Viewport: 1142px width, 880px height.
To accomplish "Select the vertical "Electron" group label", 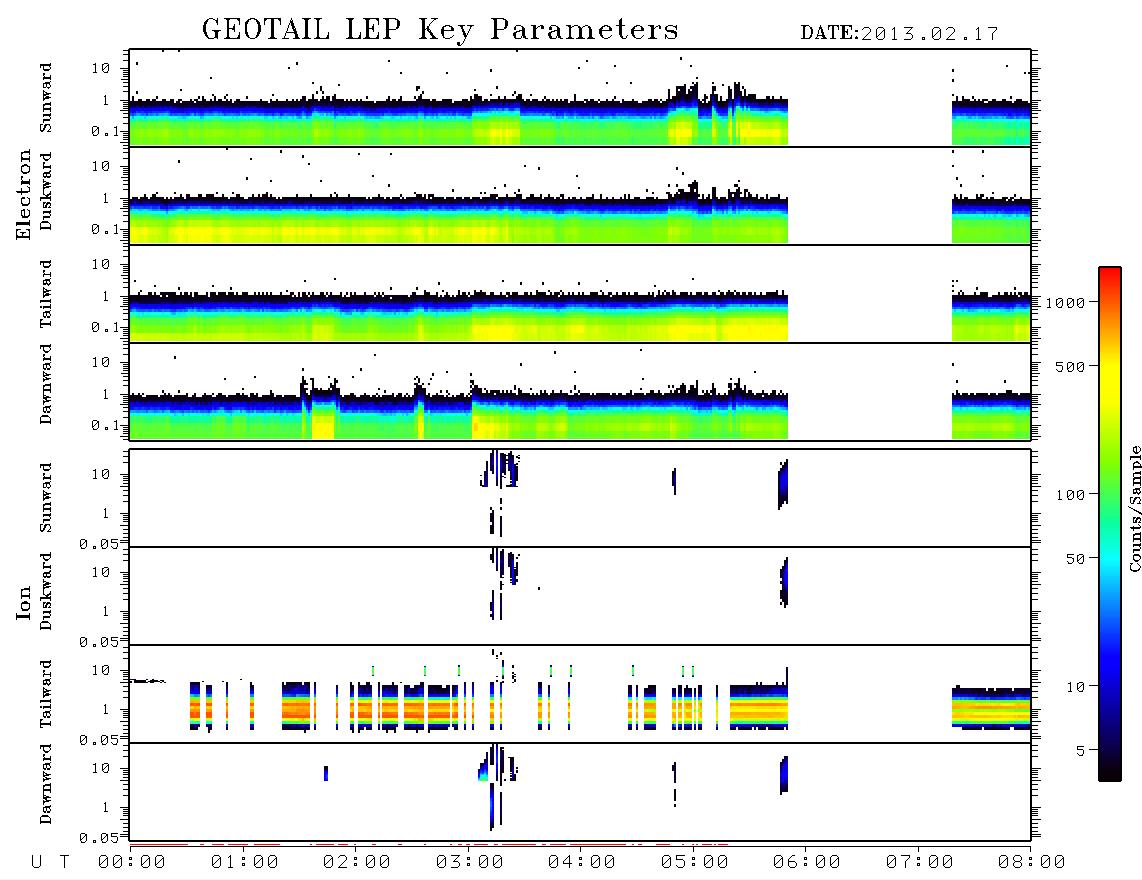I will (x=24, y=195).
